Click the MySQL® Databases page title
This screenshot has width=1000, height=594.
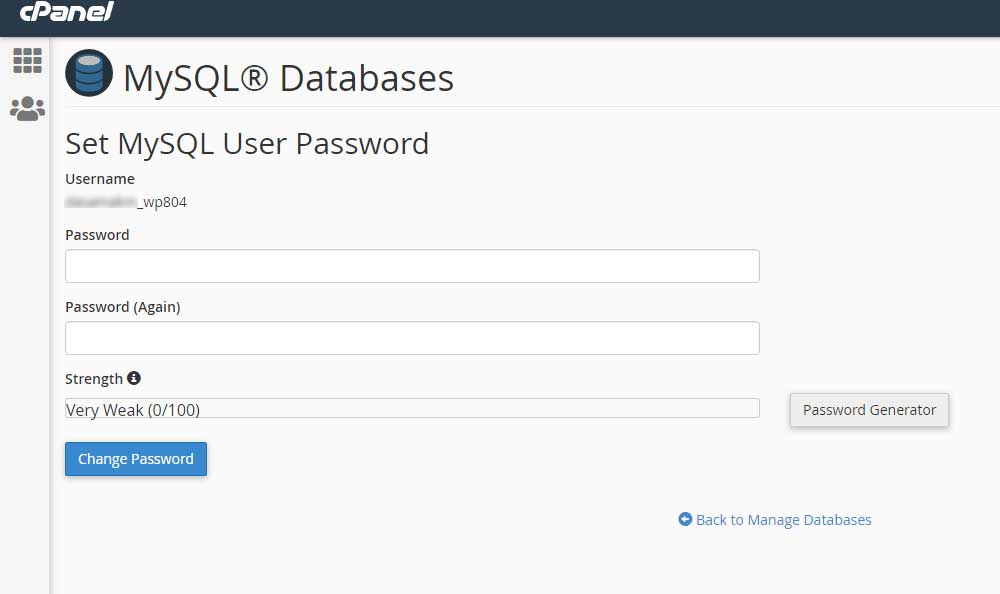tap(288, 78)
